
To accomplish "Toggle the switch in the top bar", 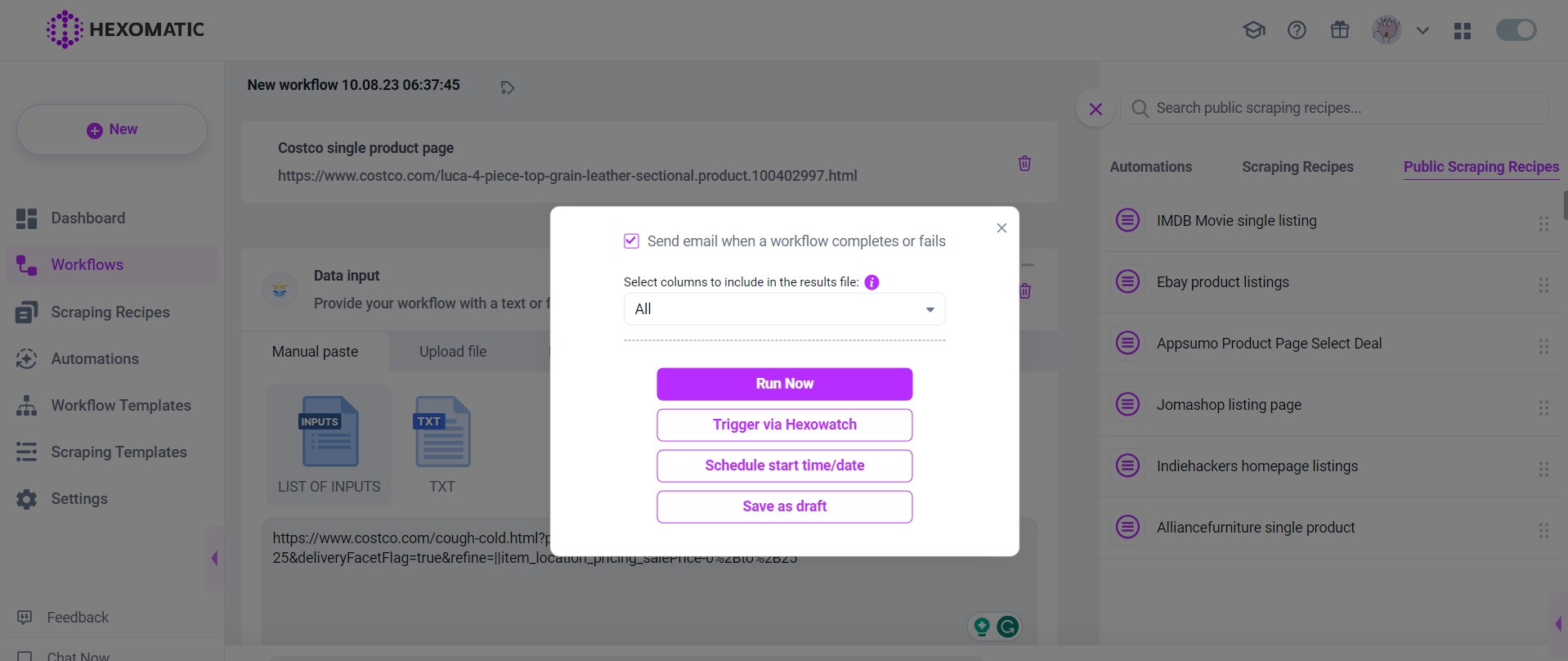I will point(1516,30).
